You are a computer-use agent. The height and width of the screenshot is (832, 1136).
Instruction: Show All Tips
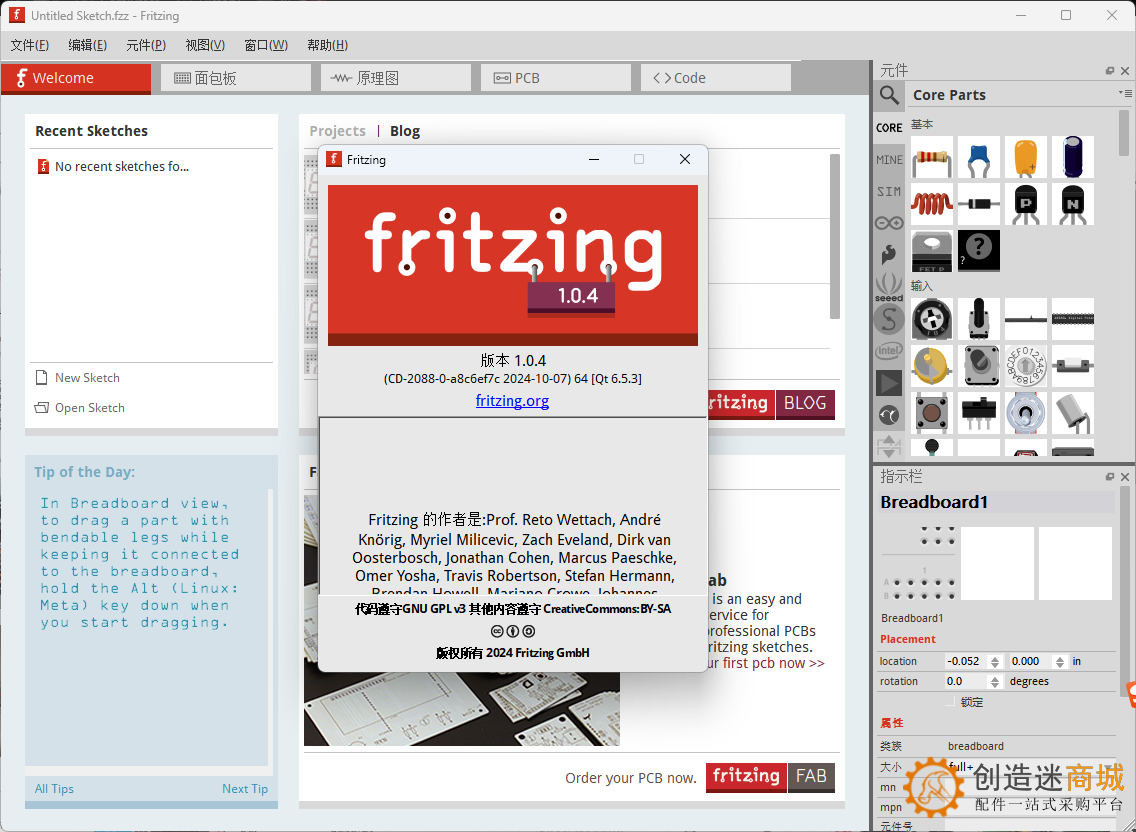click(54, 789)
